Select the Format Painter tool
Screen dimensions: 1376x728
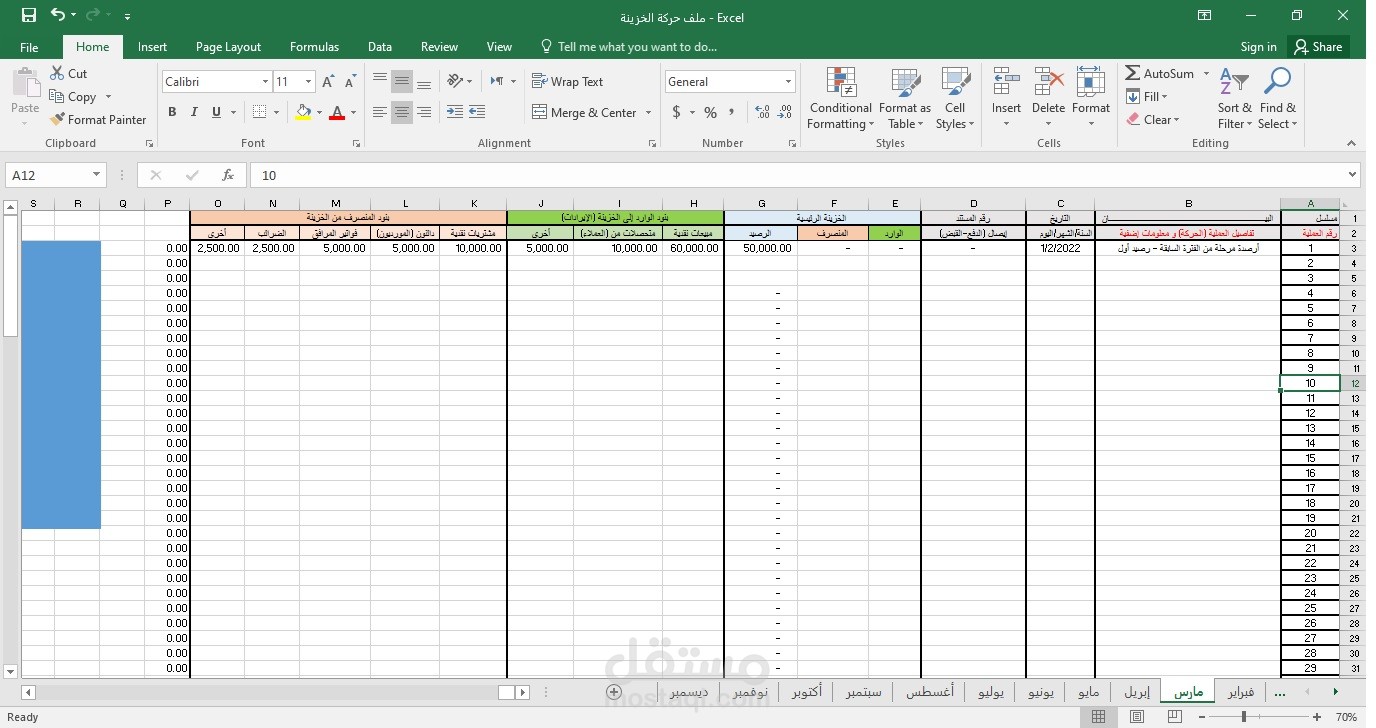click(x=98, y=119)
